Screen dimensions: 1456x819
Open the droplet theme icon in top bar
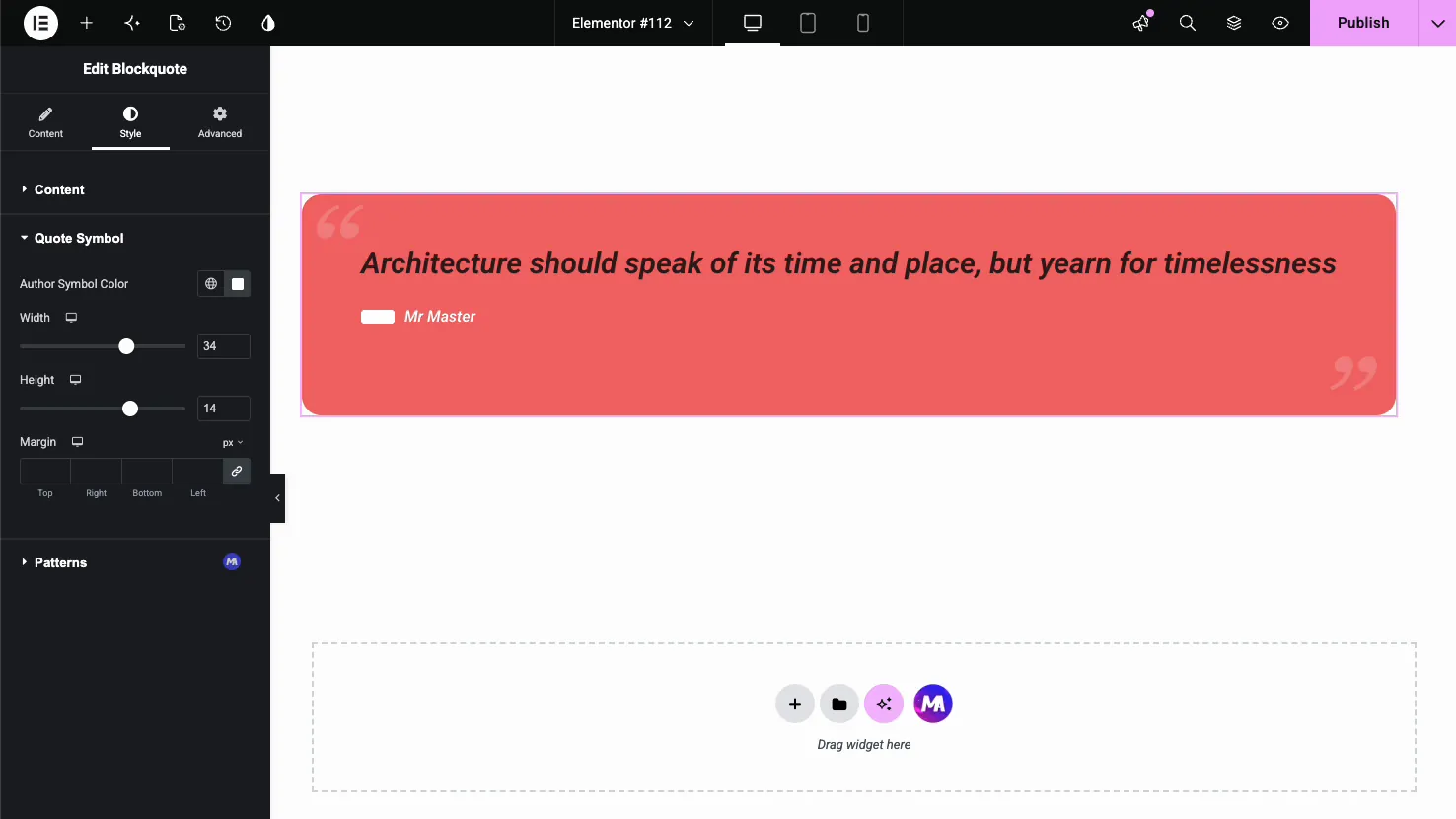point(268,23)
